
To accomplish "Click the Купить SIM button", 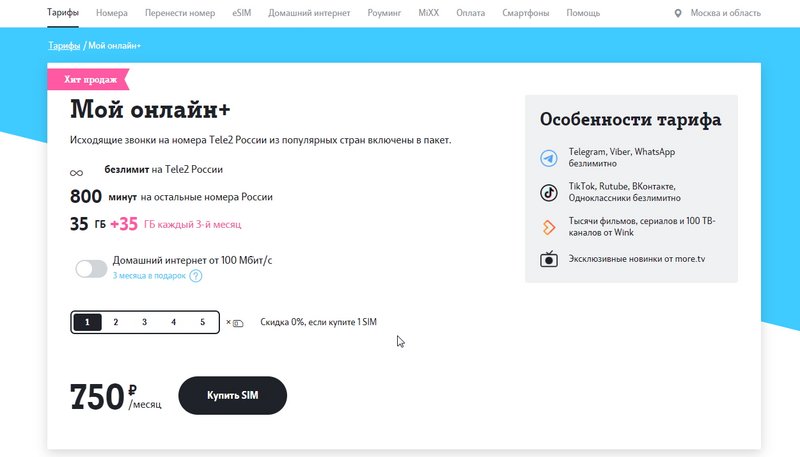I will [233, 395].
